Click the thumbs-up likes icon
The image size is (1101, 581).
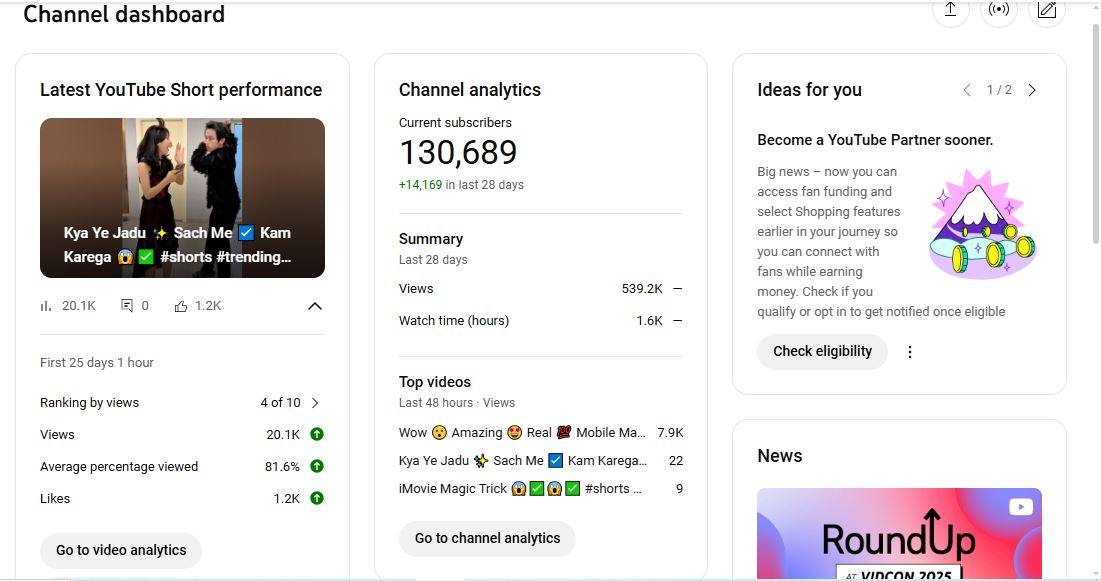pos(181,306)
